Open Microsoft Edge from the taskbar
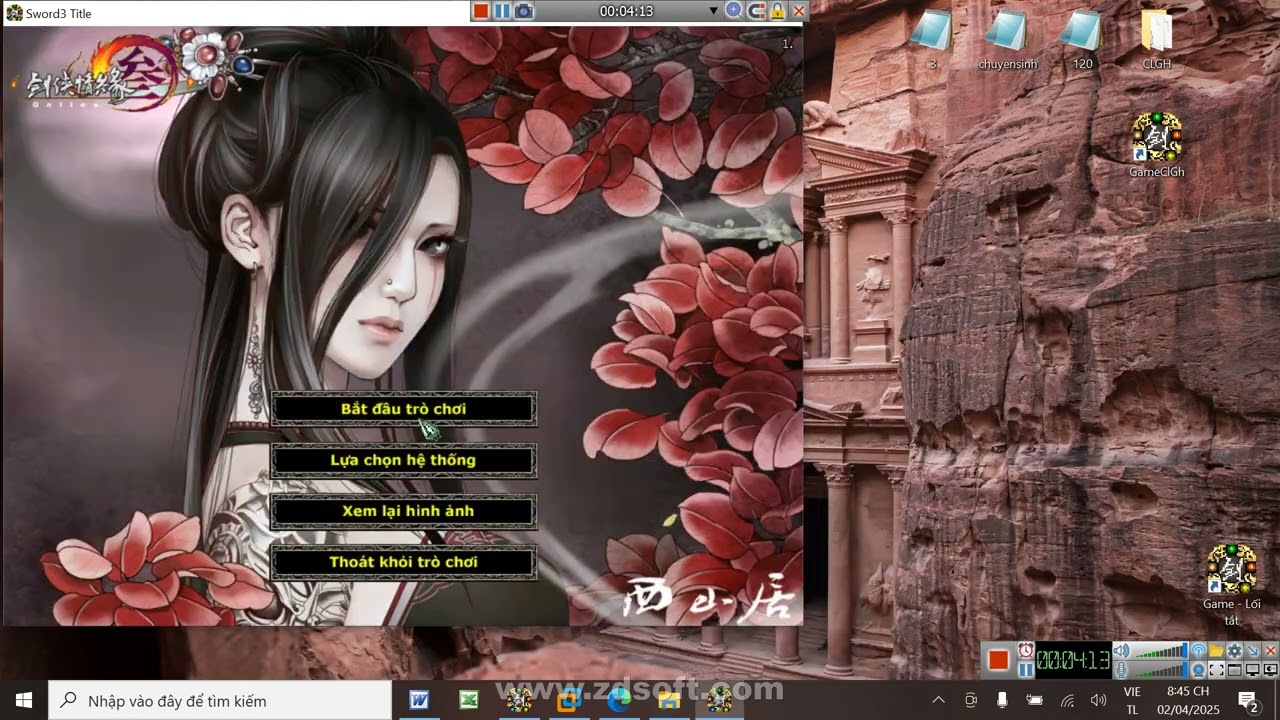Image resolution: width=1280 pixels, height=720 pixels. coord(619,700)
